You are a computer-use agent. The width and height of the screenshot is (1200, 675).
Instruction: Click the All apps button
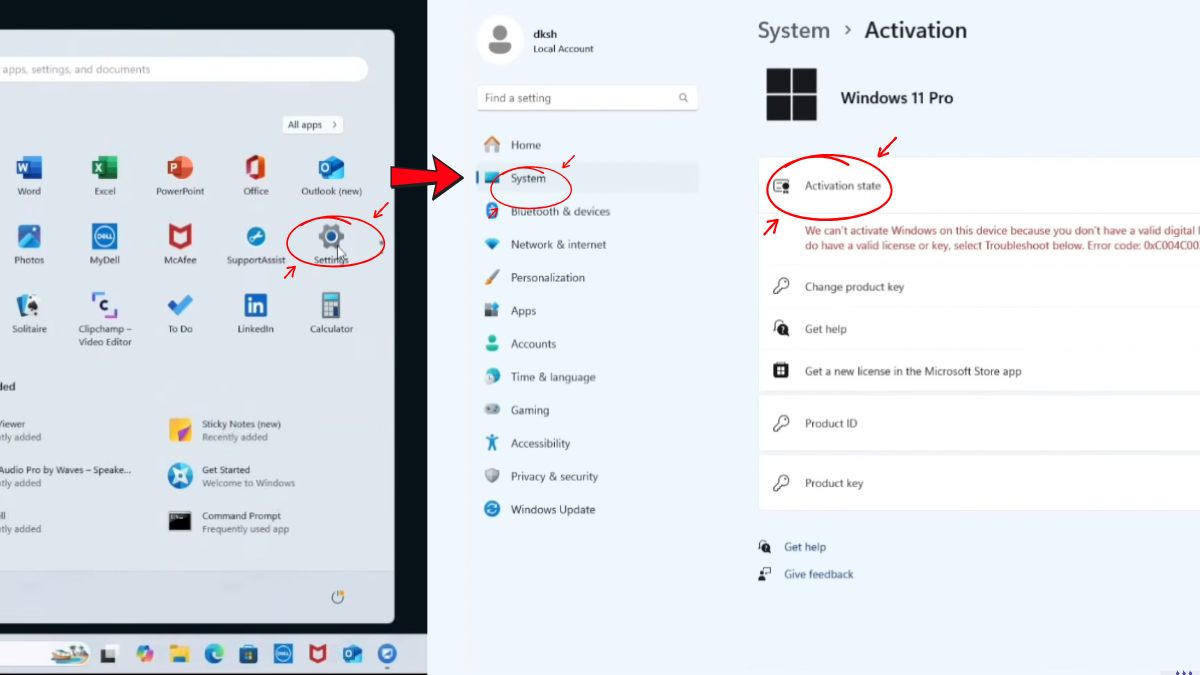(x=313, y=125)
